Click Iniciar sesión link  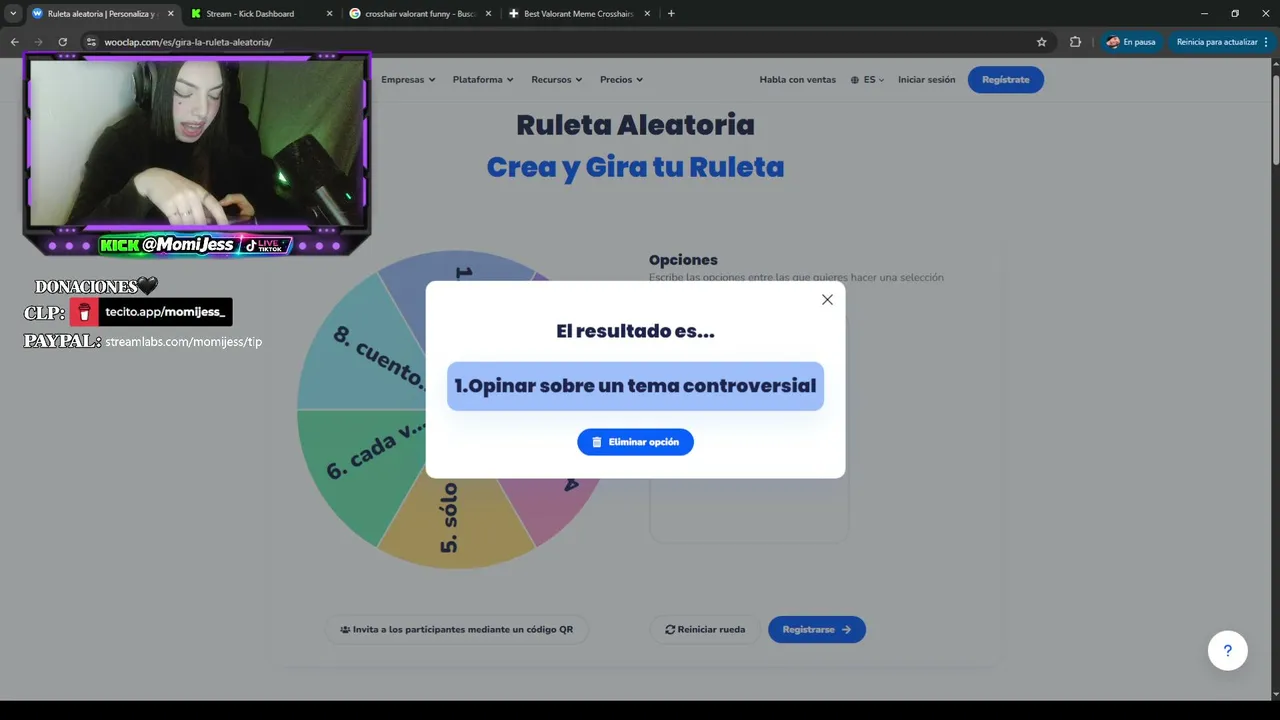point(926,80)
